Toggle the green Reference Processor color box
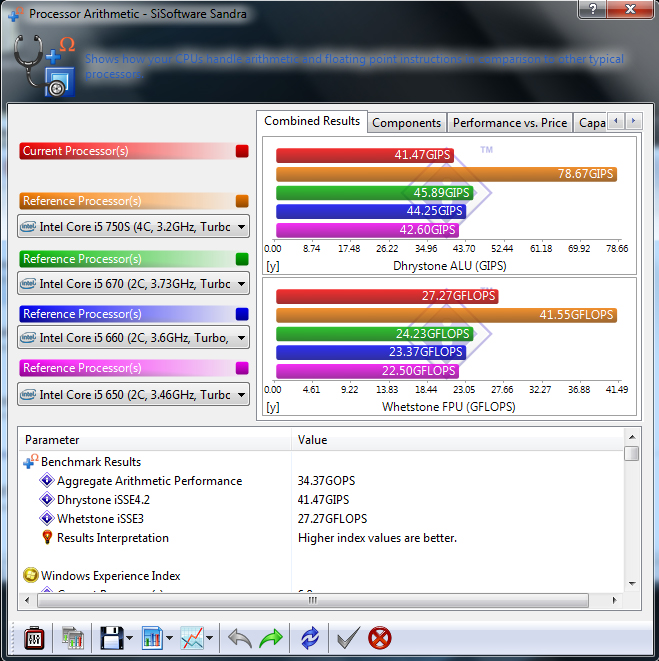Viewport: 659px width, 661px height. (242, 259)
